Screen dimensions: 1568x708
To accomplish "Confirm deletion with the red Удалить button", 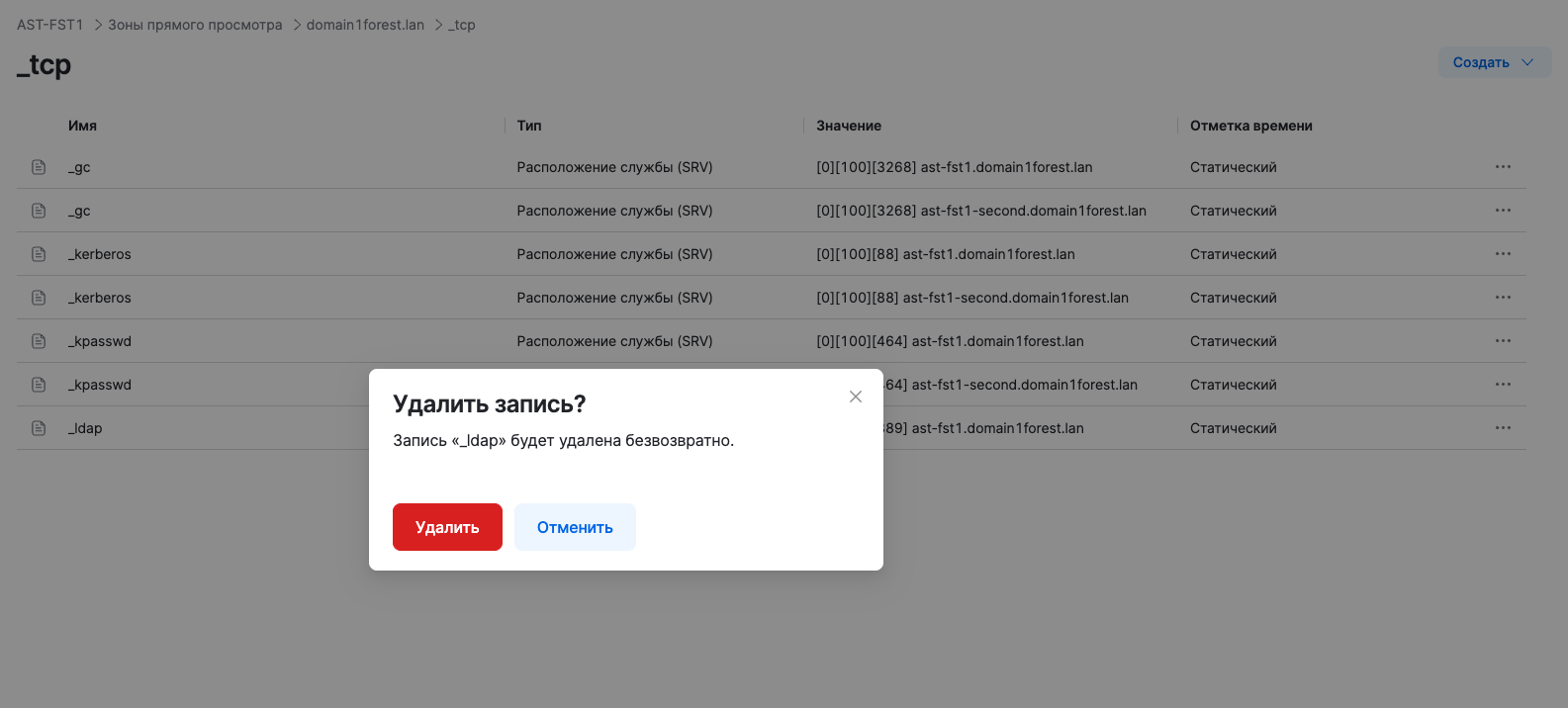I will pyautogui.click(x=447, y=527).
